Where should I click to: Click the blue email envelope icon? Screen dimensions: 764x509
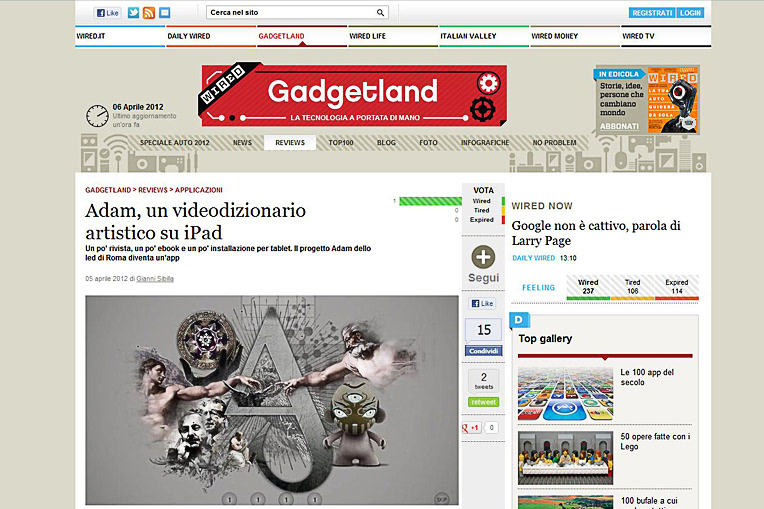(x=165, y=13)
